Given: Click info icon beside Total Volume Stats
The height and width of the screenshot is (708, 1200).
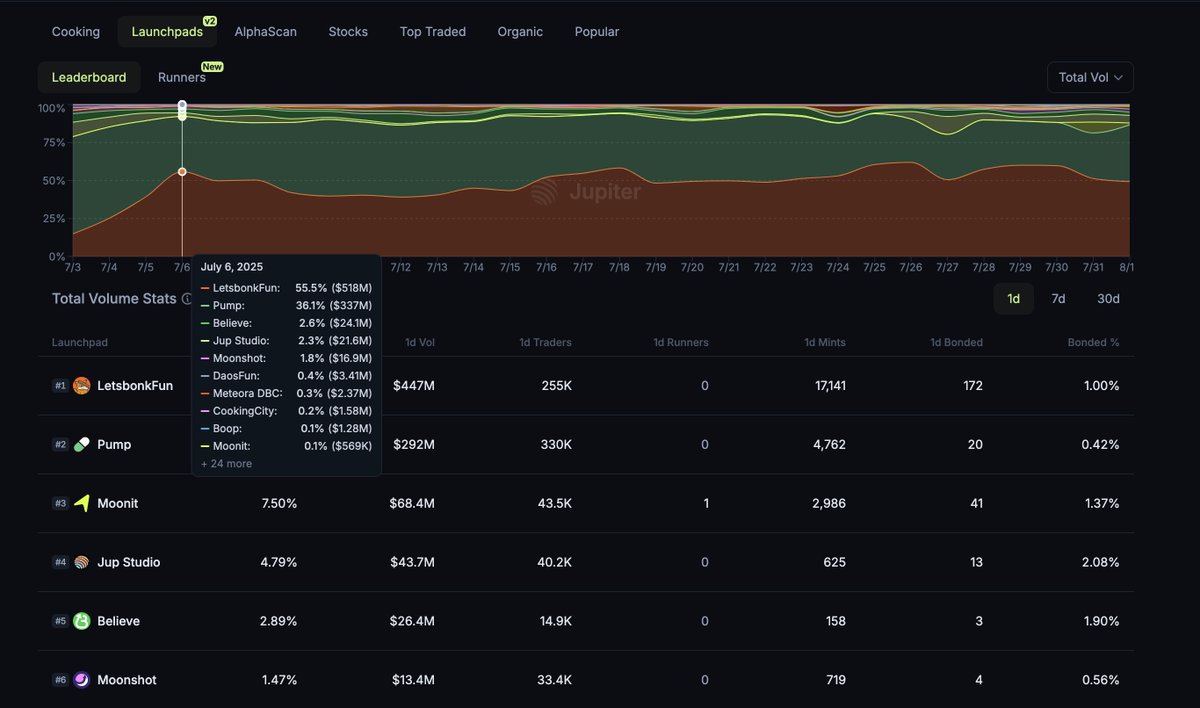Looking at the screenshot, I should [x=187, y=299].
